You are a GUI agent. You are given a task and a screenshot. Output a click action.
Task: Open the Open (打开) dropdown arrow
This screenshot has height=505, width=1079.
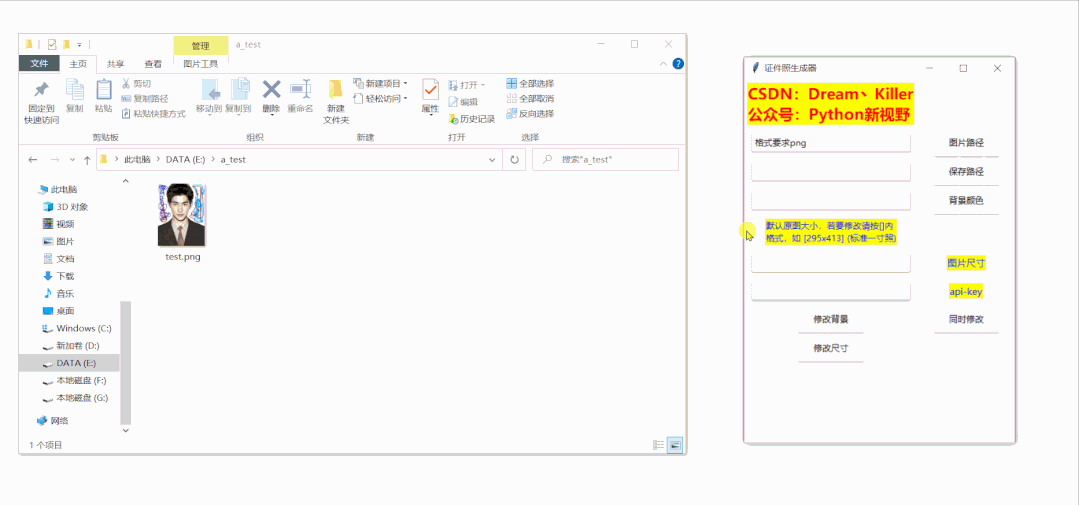[x=482, y=85]
